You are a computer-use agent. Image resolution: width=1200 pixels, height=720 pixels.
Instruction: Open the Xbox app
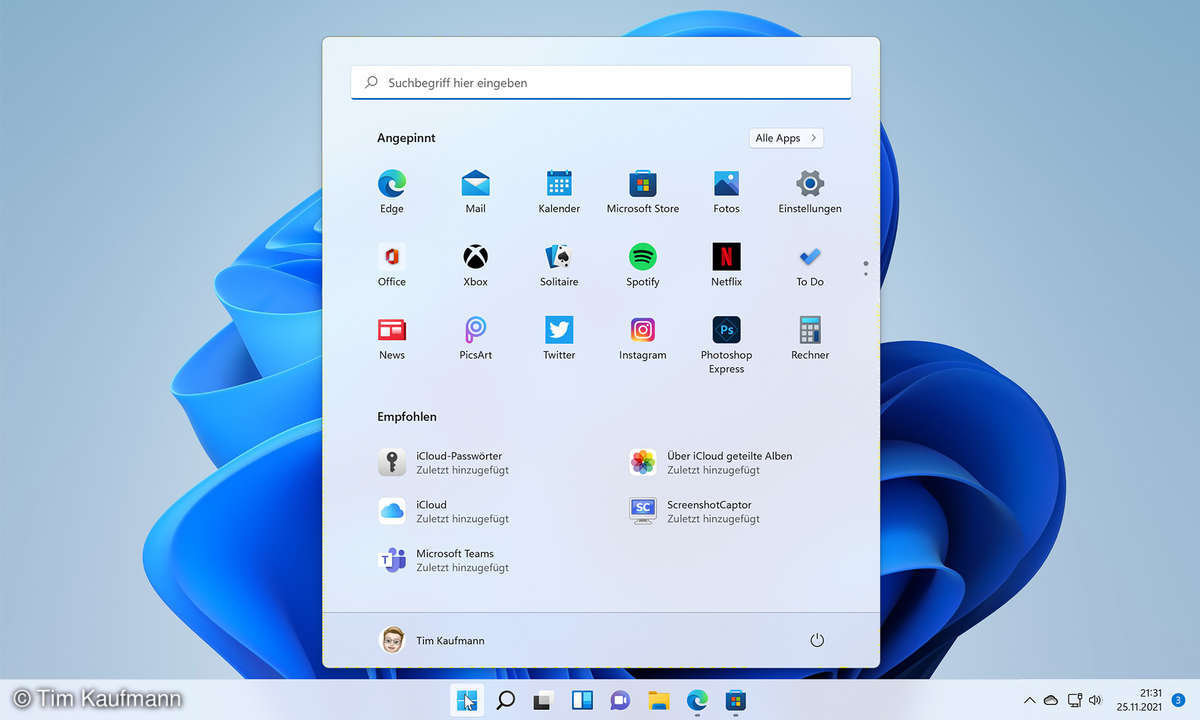click(475, 265)
